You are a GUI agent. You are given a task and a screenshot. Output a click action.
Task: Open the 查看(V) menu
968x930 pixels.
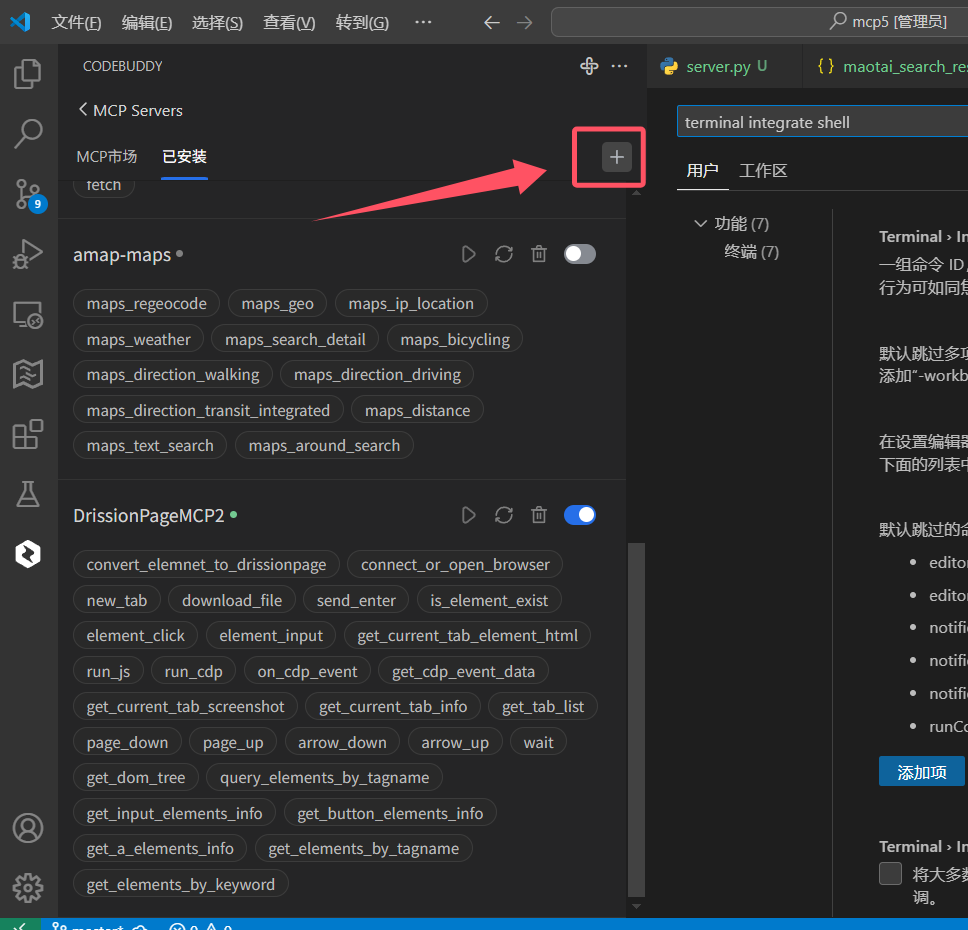(x=289, y=23)
